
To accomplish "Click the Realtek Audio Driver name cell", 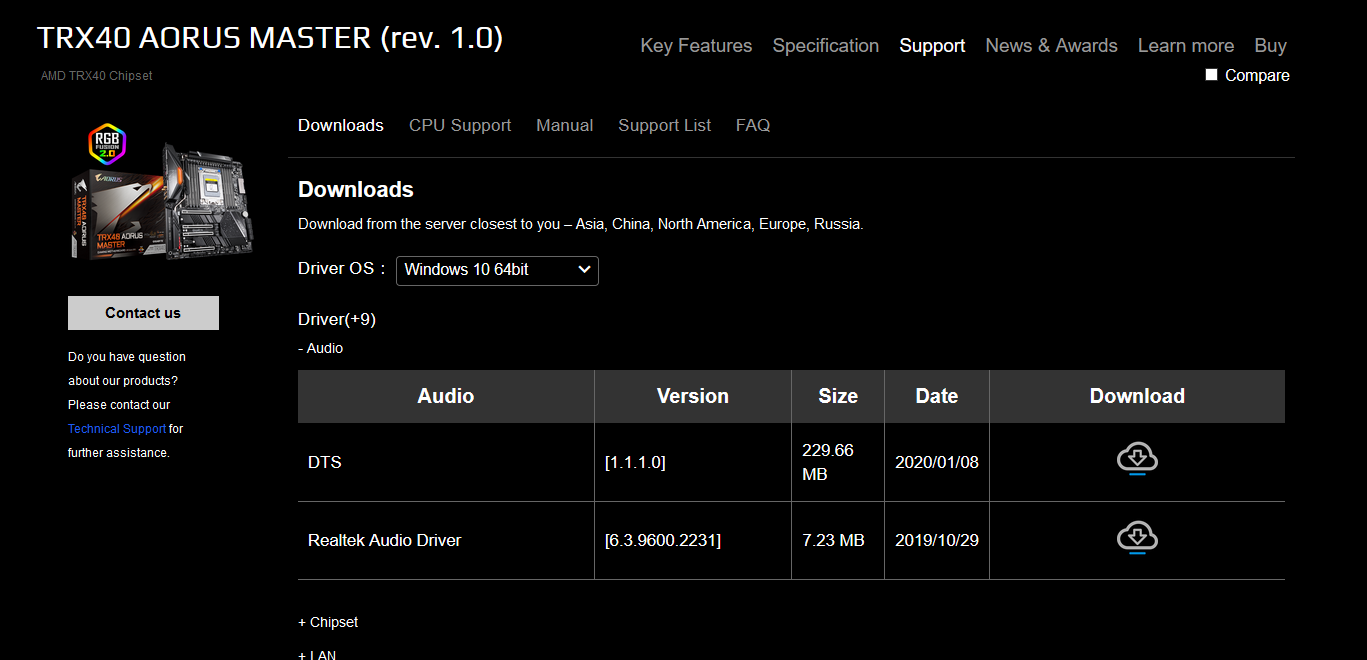I will pos(446,540).
